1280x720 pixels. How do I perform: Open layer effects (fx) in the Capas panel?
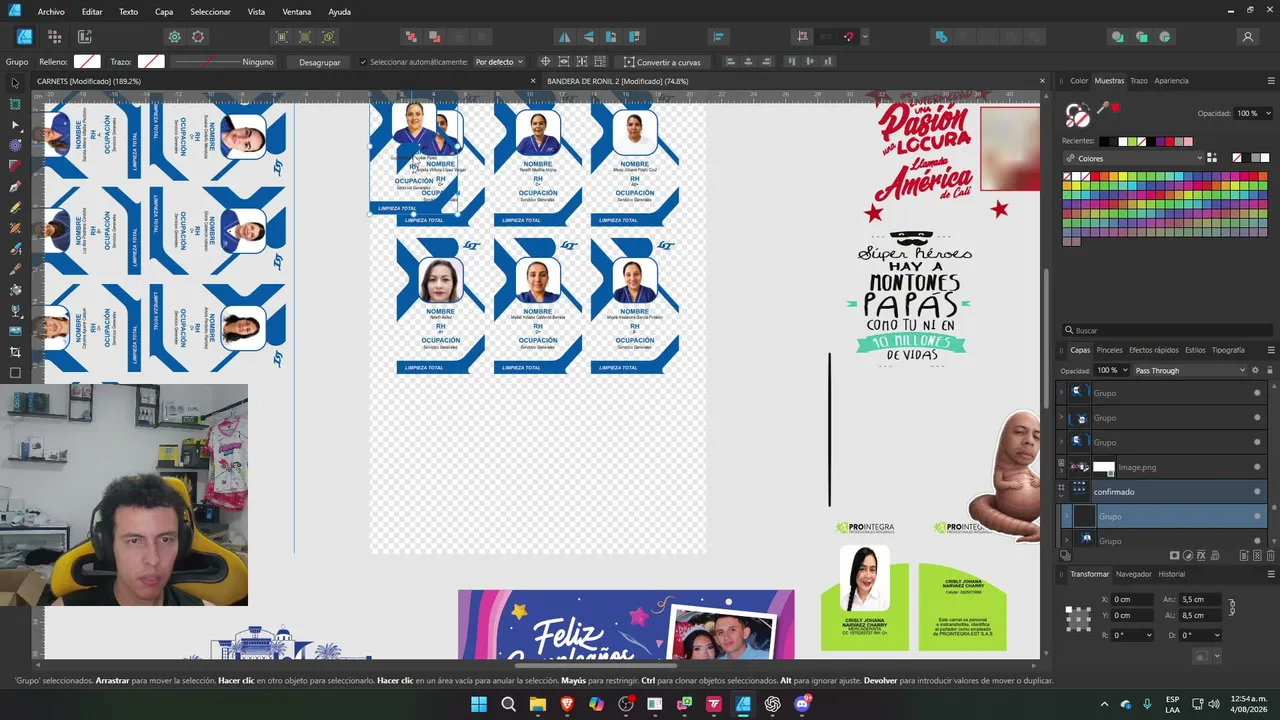coord(1203,555)
